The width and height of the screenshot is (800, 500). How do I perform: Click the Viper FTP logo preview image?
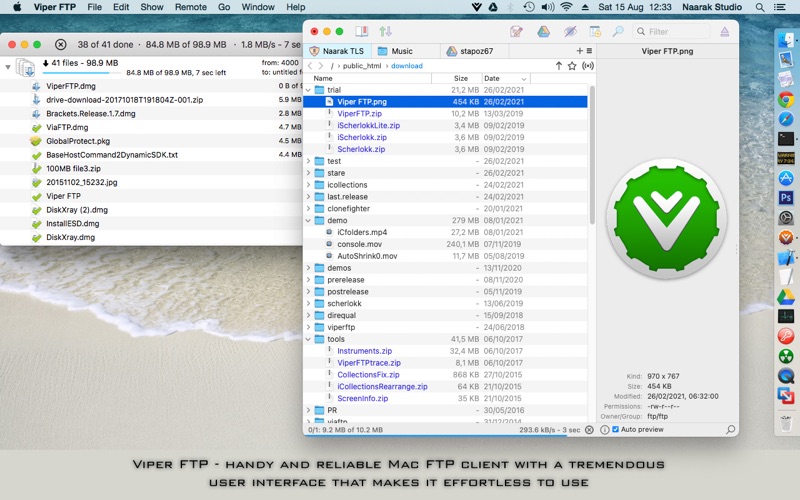pyautogui.click(x=667, y=218)
